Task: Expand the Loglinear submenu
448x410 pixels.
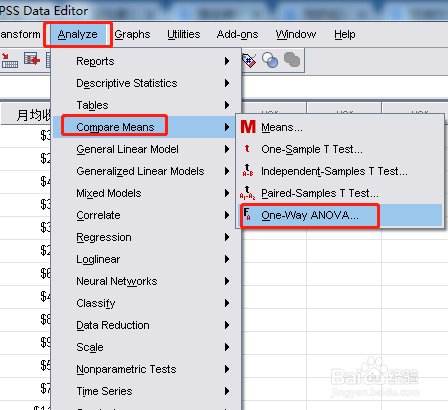Action: (147, 259)
